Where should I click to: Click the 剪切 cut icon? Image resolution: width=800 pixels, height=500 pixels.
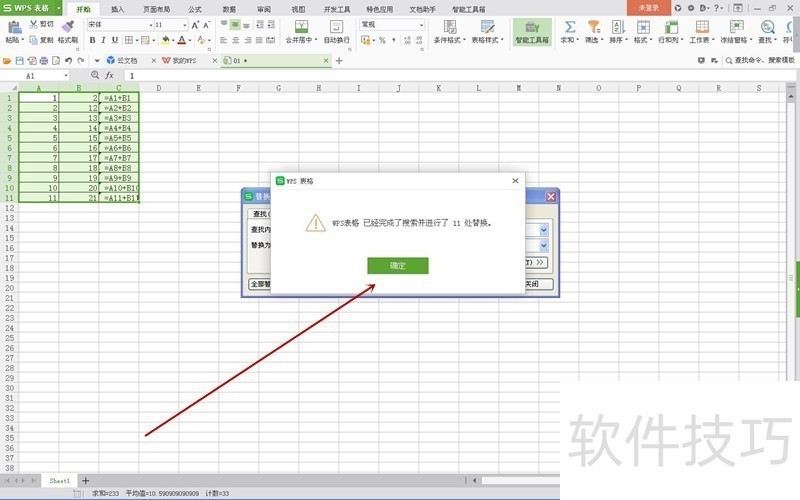coord(34,24)
